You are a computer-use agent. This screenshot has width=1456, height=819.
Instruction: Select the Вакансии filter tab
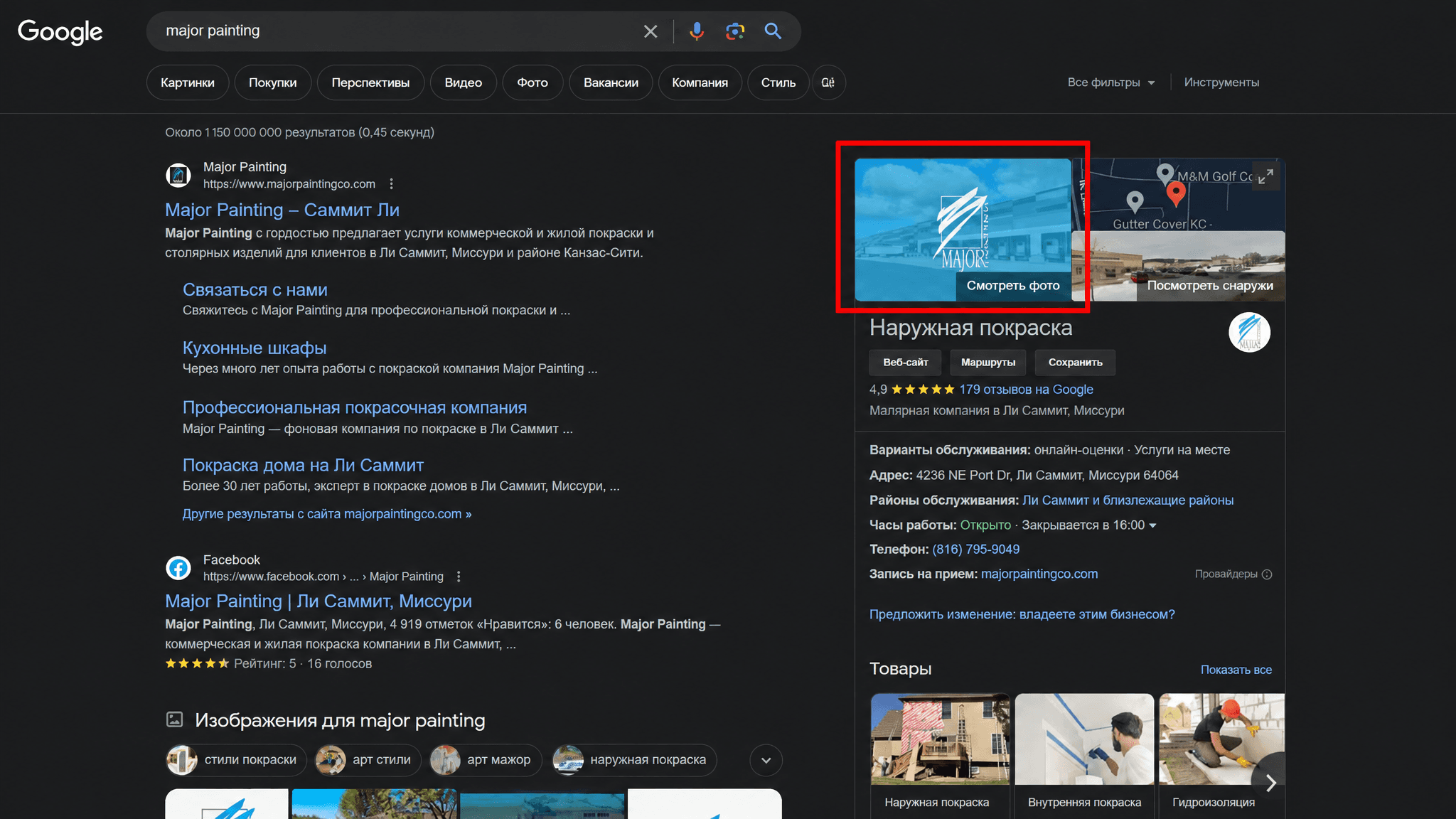(611, 82)
